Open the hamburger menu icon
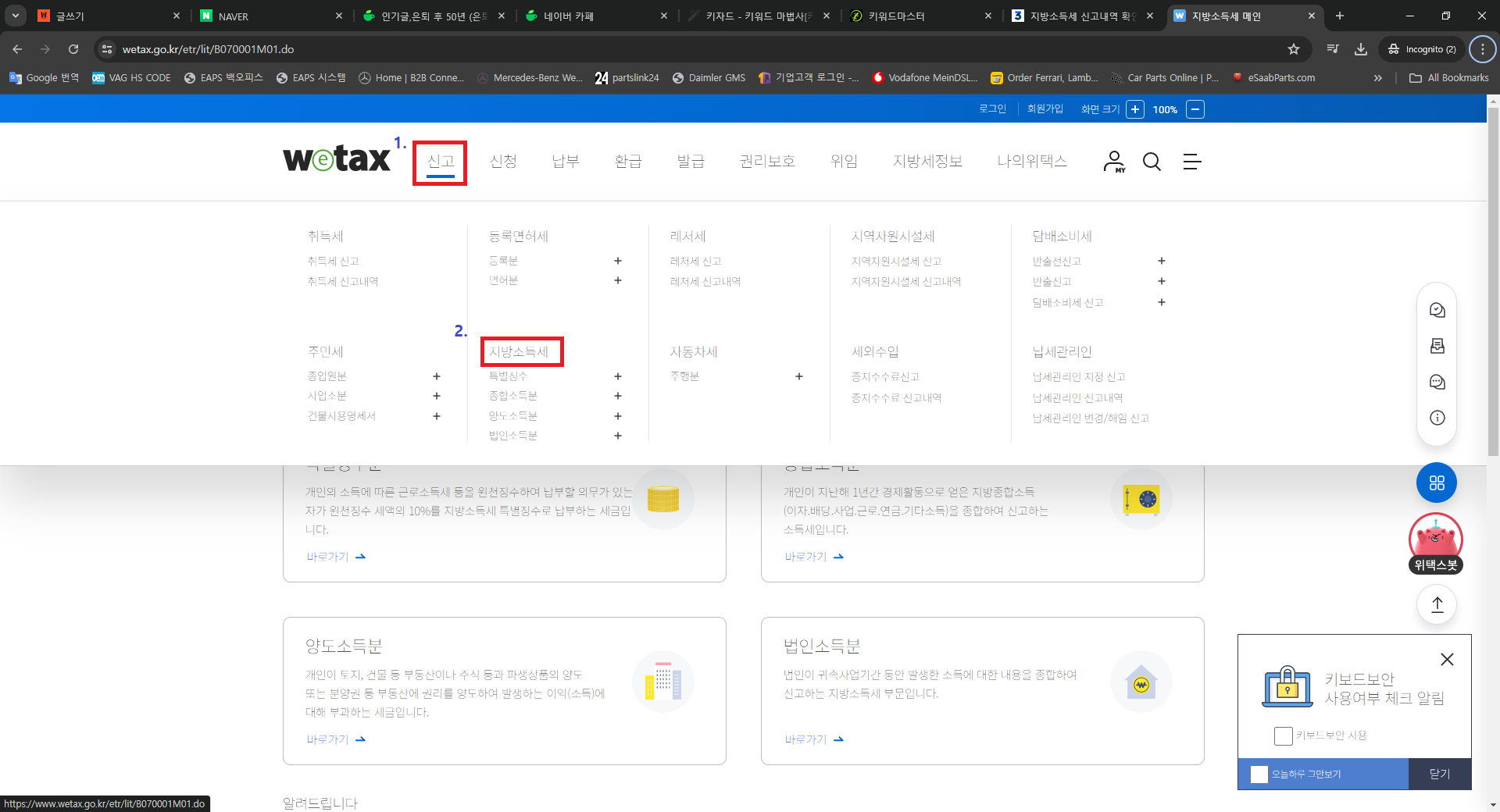This screenshot has height=812, width=1500. pyautogui.click(x=1191, y=162)
